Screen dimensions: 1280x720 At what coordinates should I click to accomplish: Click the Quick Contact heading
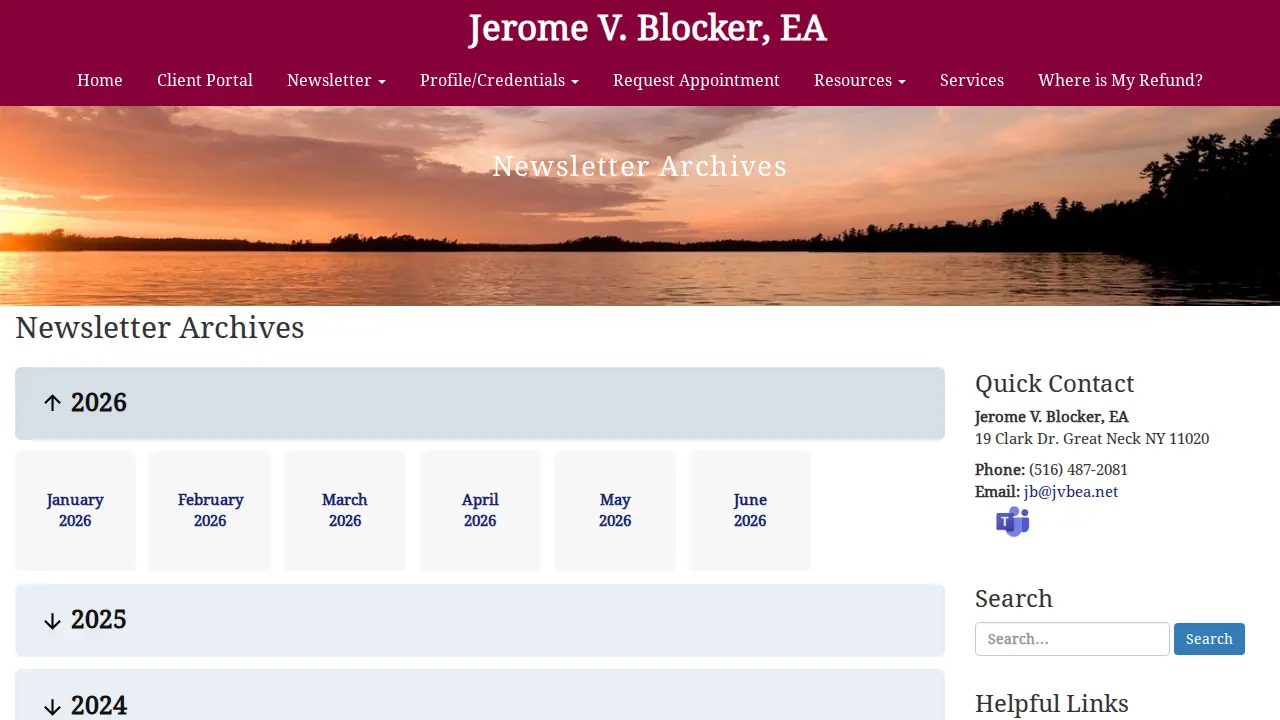(x=1054, y=384)
